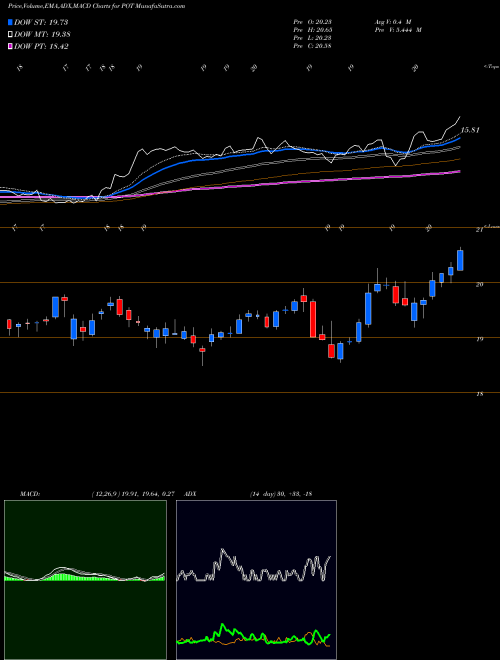Open the green MACD histogram panel

(85, 580)
